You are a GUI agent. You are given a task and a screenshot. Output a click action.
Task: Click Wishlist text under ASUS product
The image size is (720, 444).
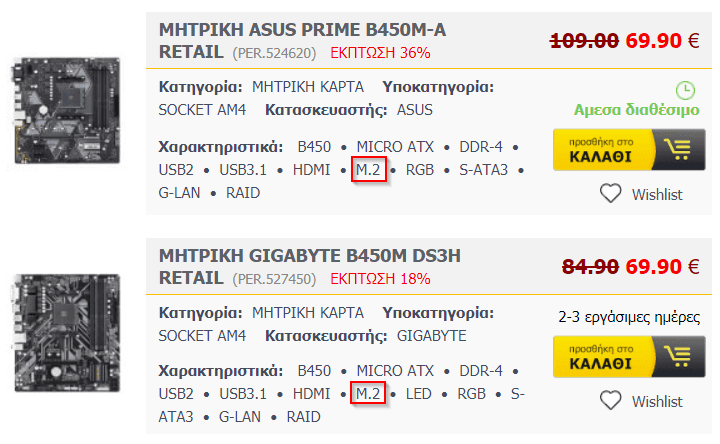point(657,195)
